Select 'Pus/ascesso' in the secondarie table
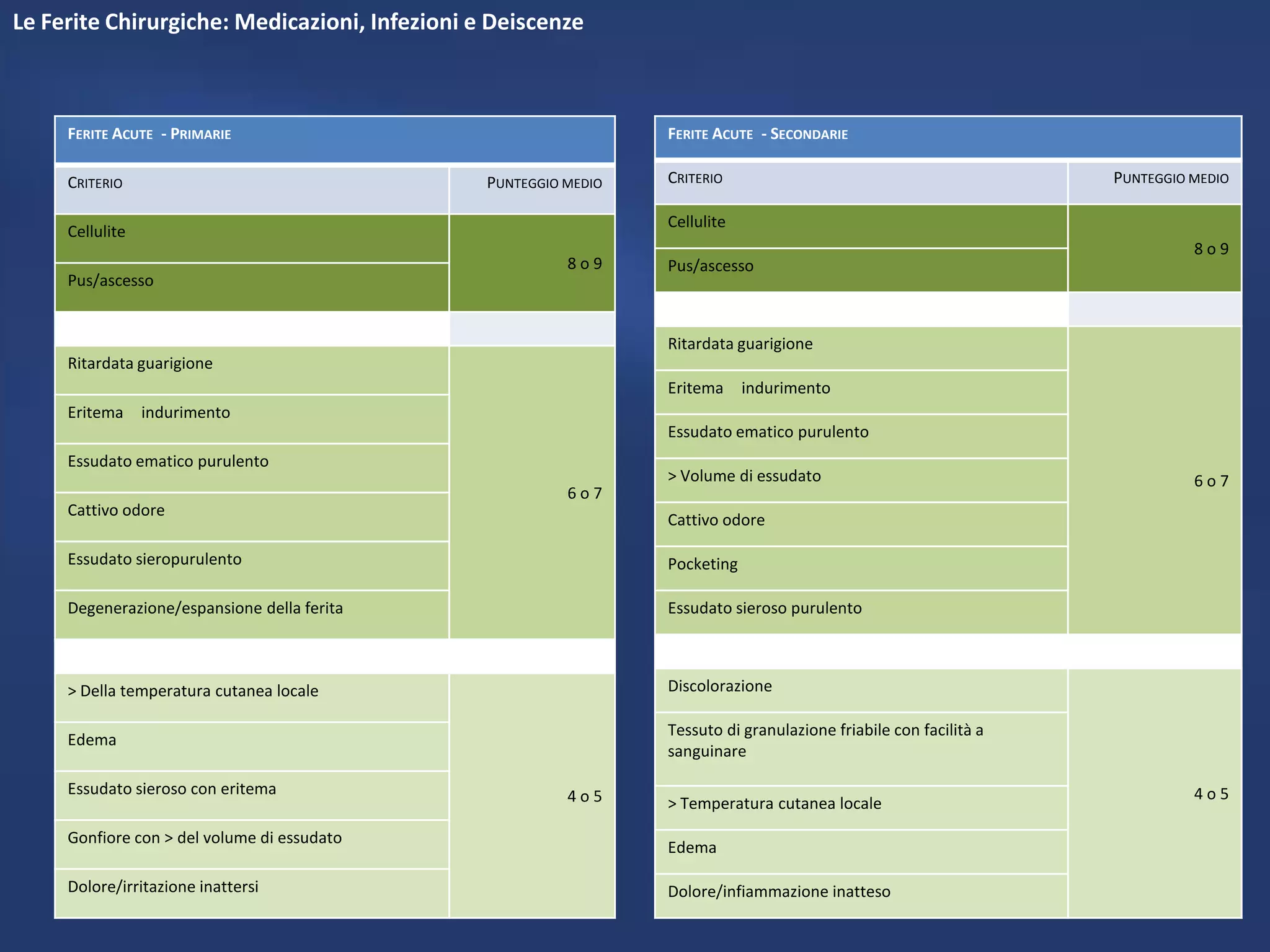The image size is (1270, 952). click(x=861, y=270)
